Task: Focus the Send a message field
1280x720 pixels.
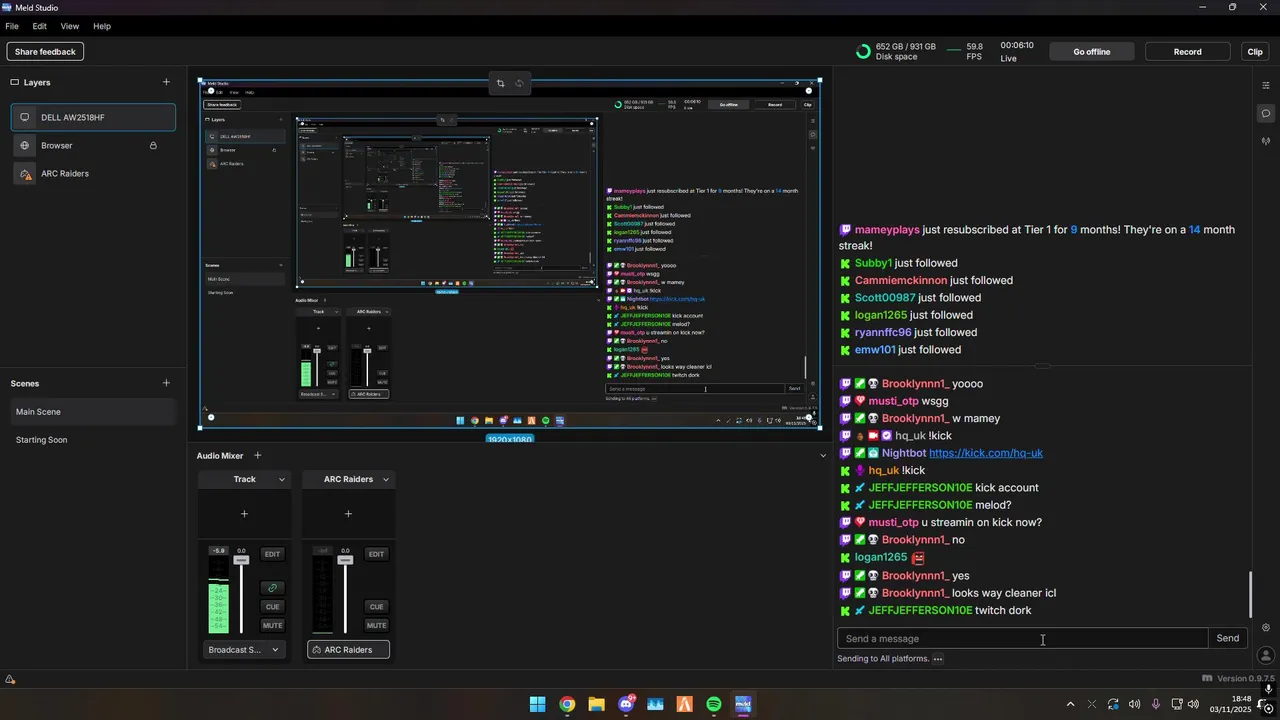Action: coord(1022,638)
